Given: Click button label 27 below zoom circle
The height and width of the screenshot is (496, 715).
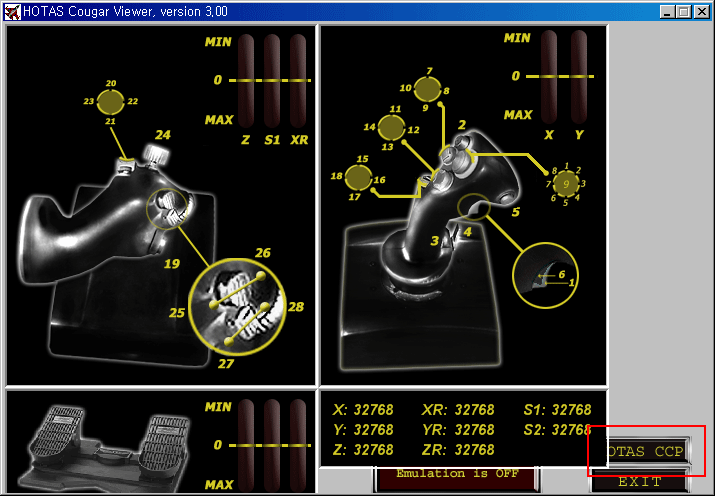Looking at the screenshot, I should tap(226, 364).
